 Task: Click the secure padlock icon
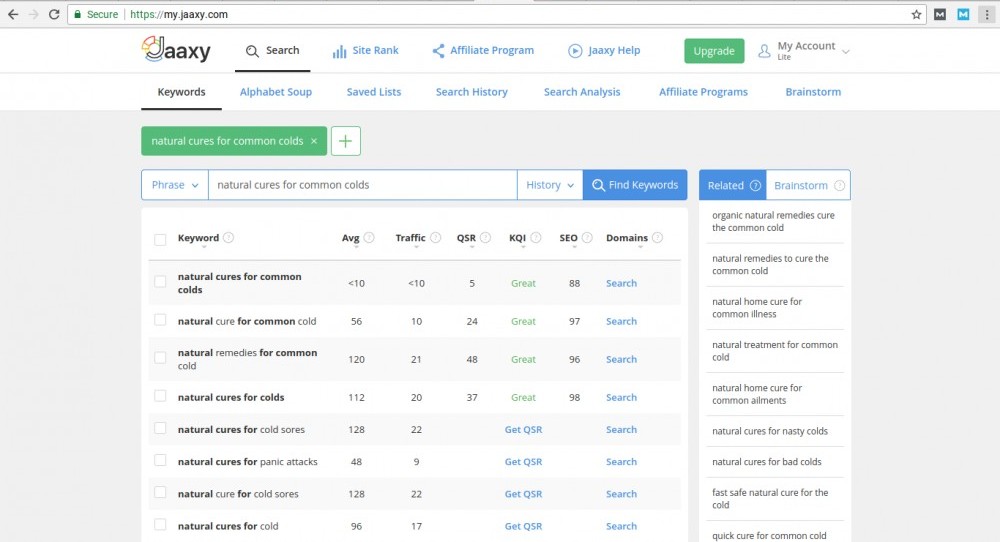(x=77, y=14)
